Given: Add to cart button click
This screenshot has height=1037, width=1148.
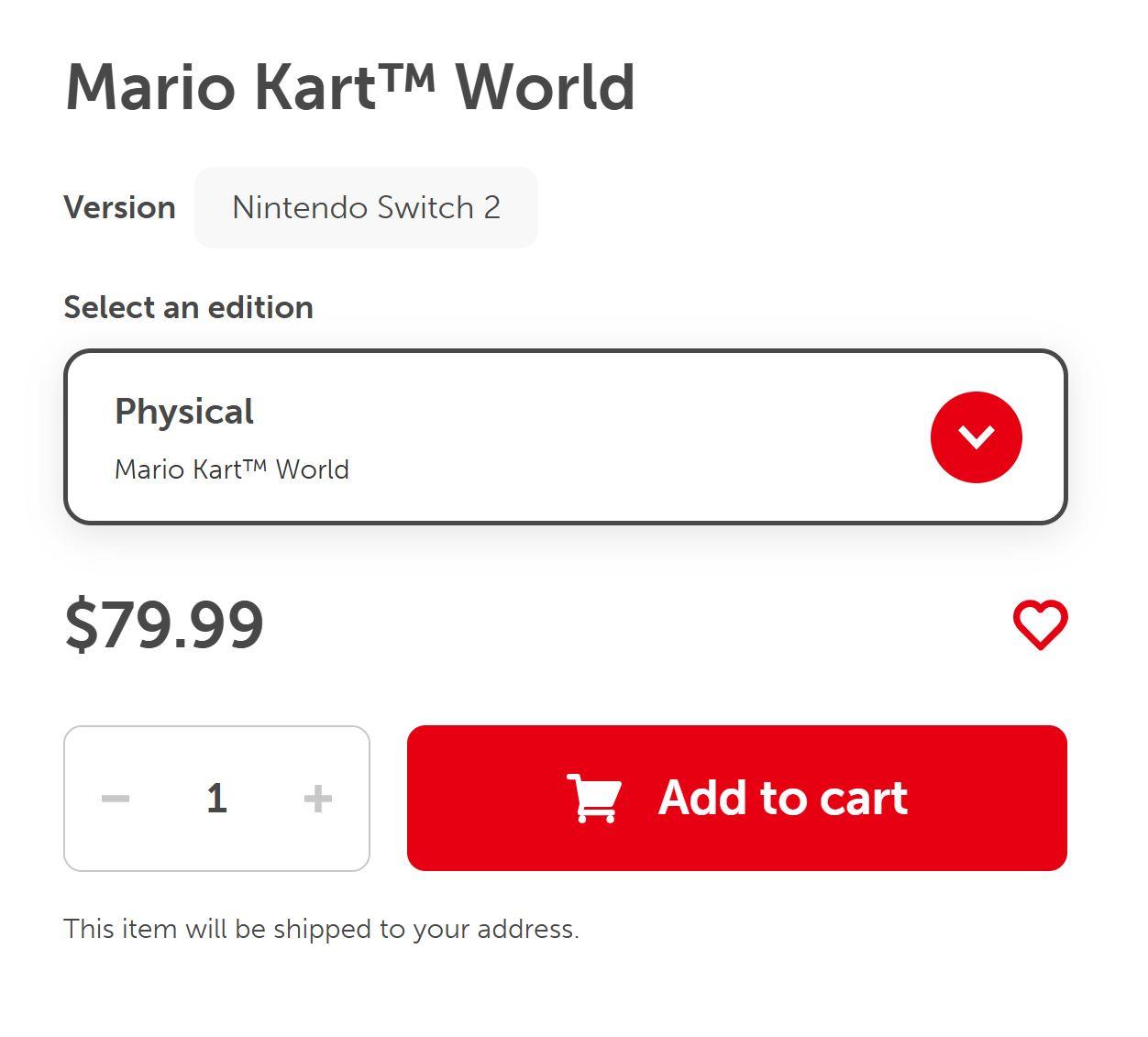Looking at the screenshot, I should pos(737,798).
